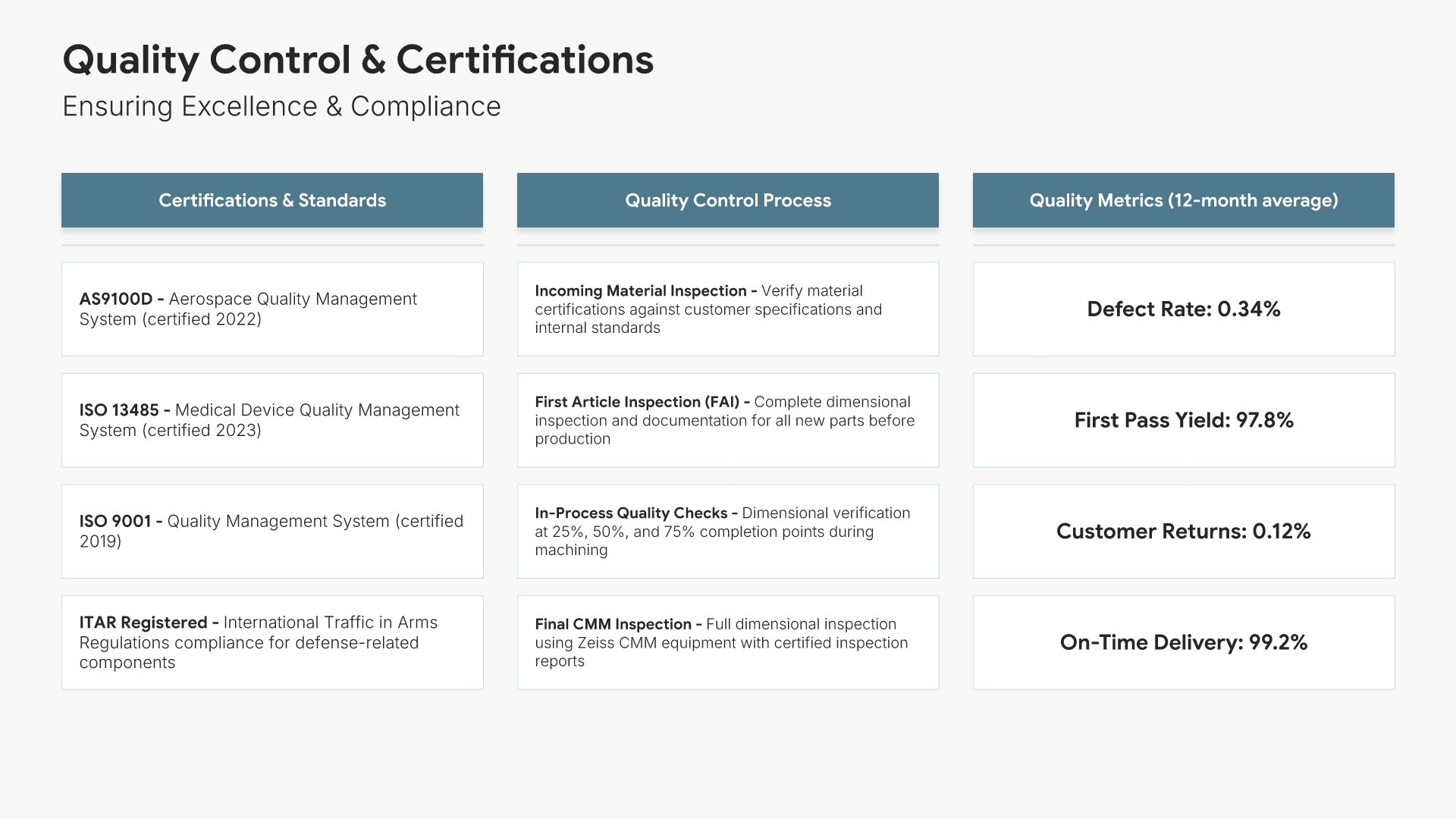Screen dimensions: 1456x819
Task: Click the Quality Control Process header
Action: click(728, 200)
